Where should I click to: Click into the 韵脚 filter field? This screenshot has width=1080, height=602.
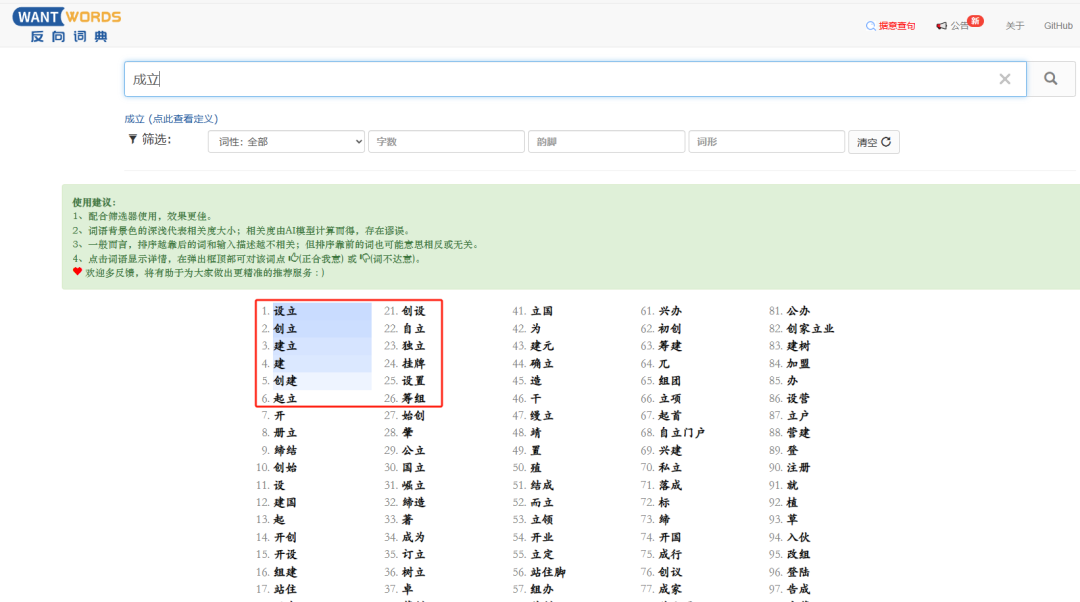(606, 142)
